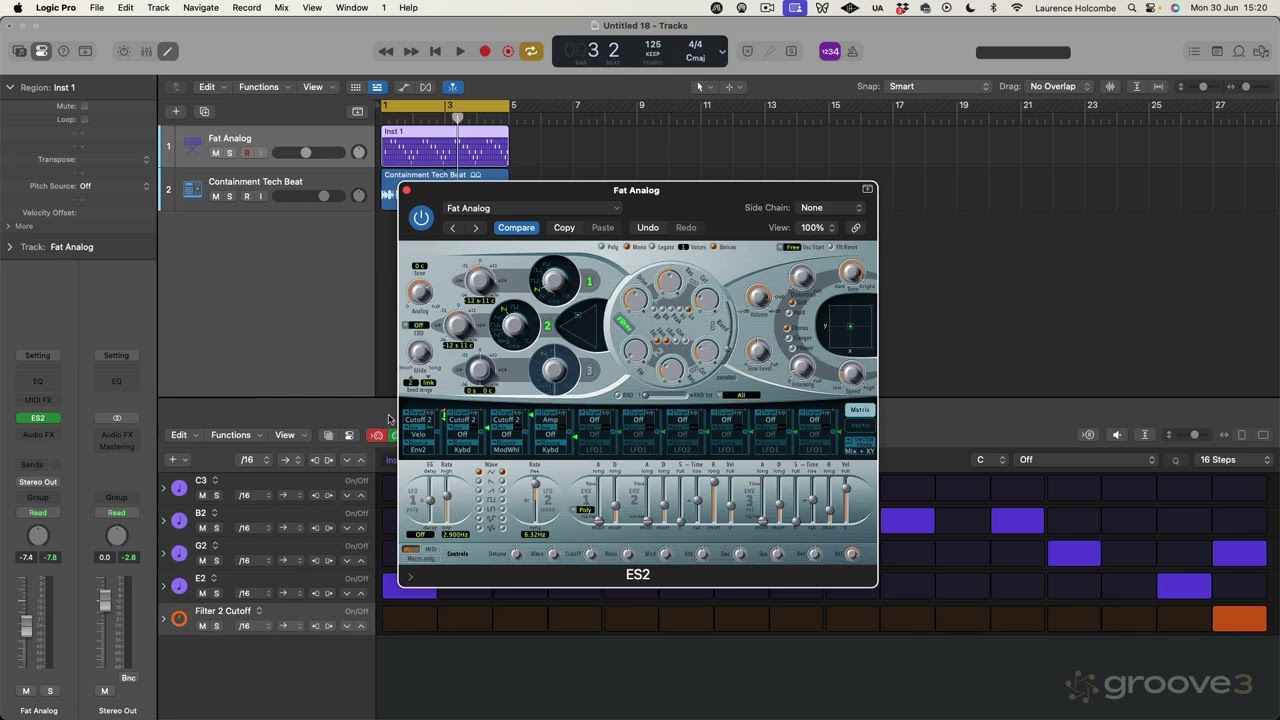Open the List Editors icon
1280x720 pixels.
tap(1194, 51)
